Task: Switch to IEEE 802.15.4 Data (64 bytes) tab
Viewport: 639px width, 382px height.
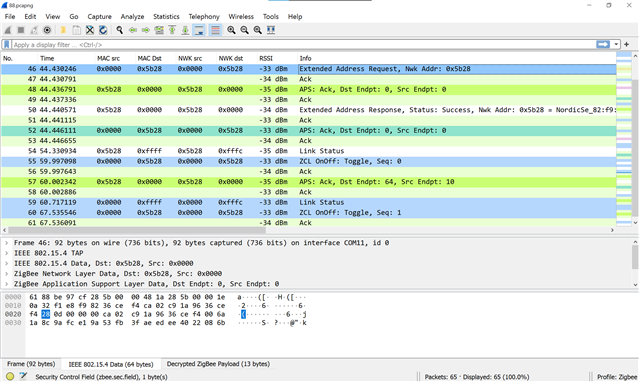Action: pyautogui.click(x=111, y=364)
